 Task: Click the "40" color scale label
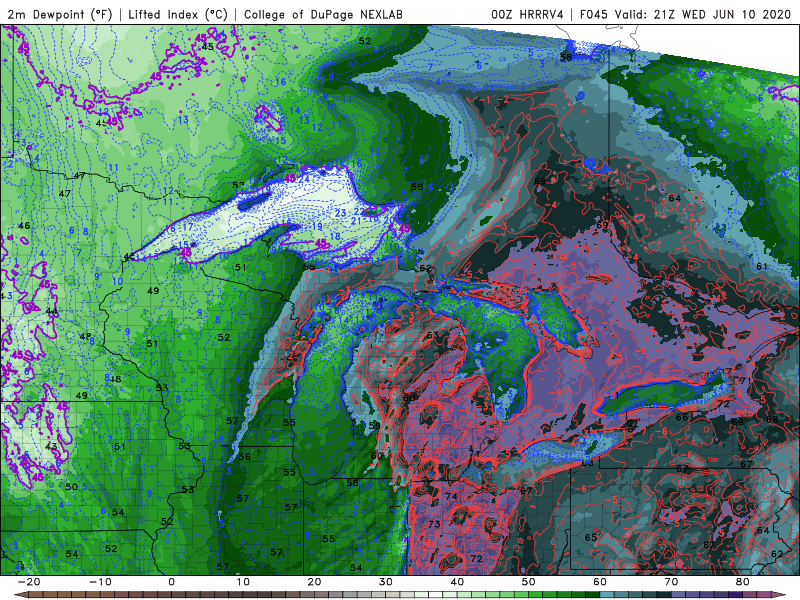457,582
